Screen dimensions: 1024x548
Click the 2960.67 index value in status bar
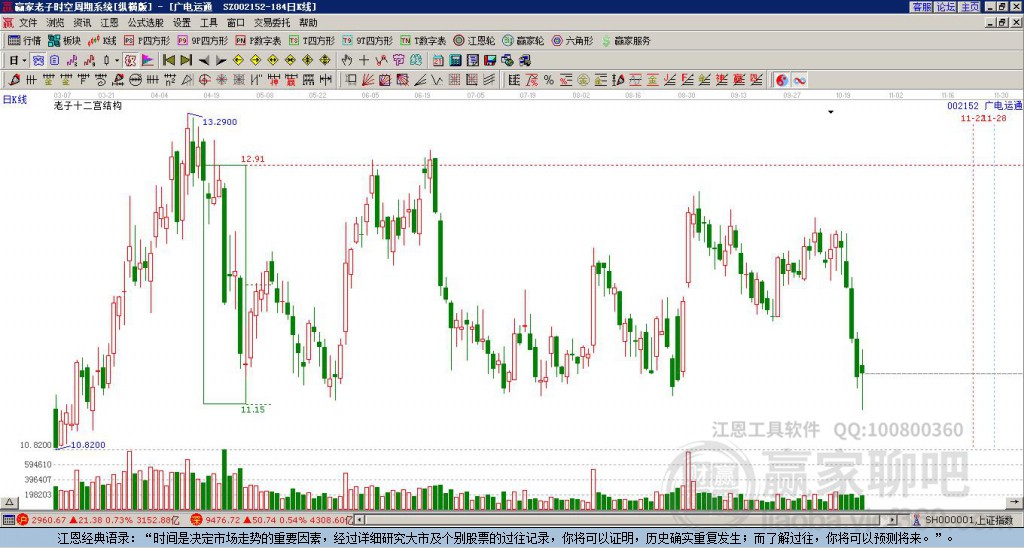tap(48, 520)
